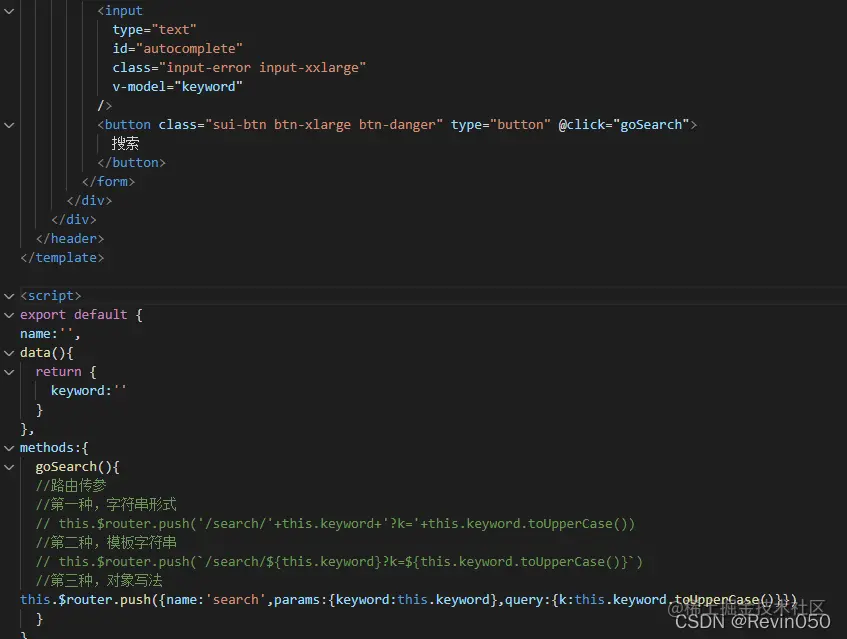
Task: Click the 搜索 button label text
Action: [x=125, y=144]
